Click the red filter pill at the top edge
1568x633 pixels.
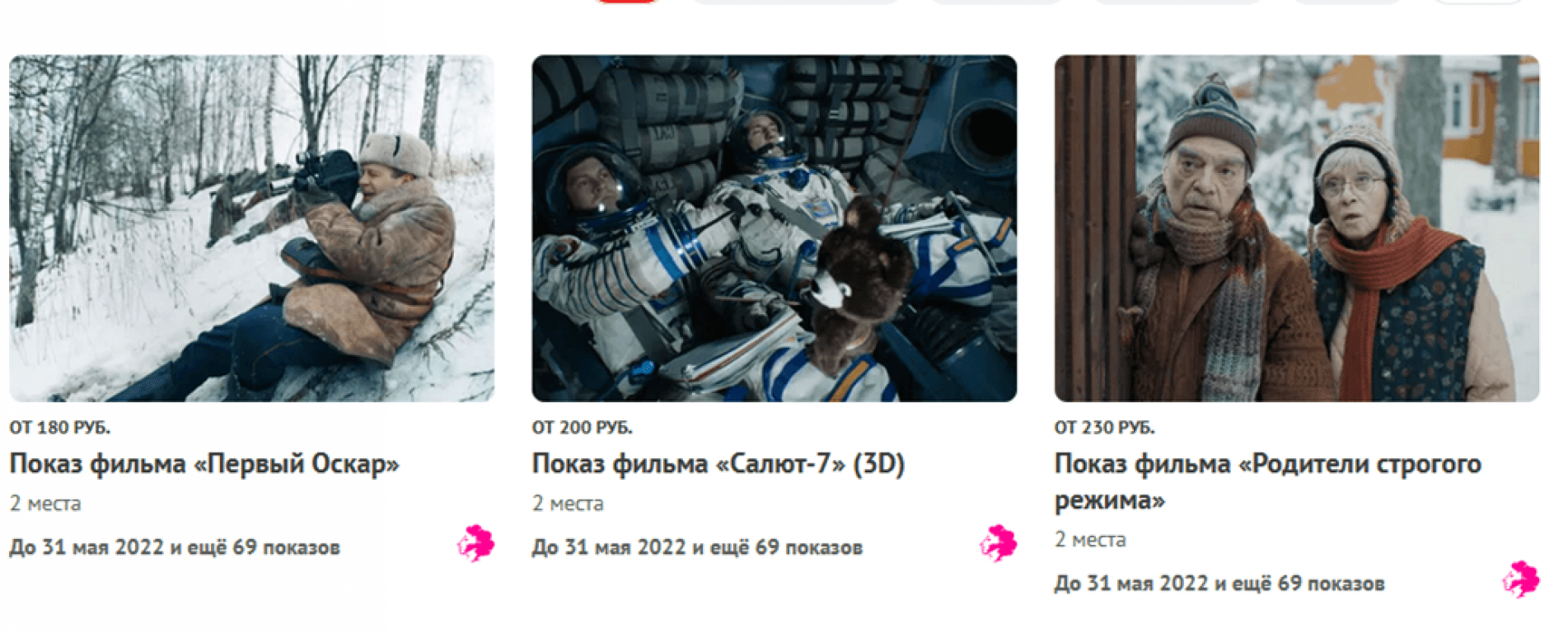[628, 2]
